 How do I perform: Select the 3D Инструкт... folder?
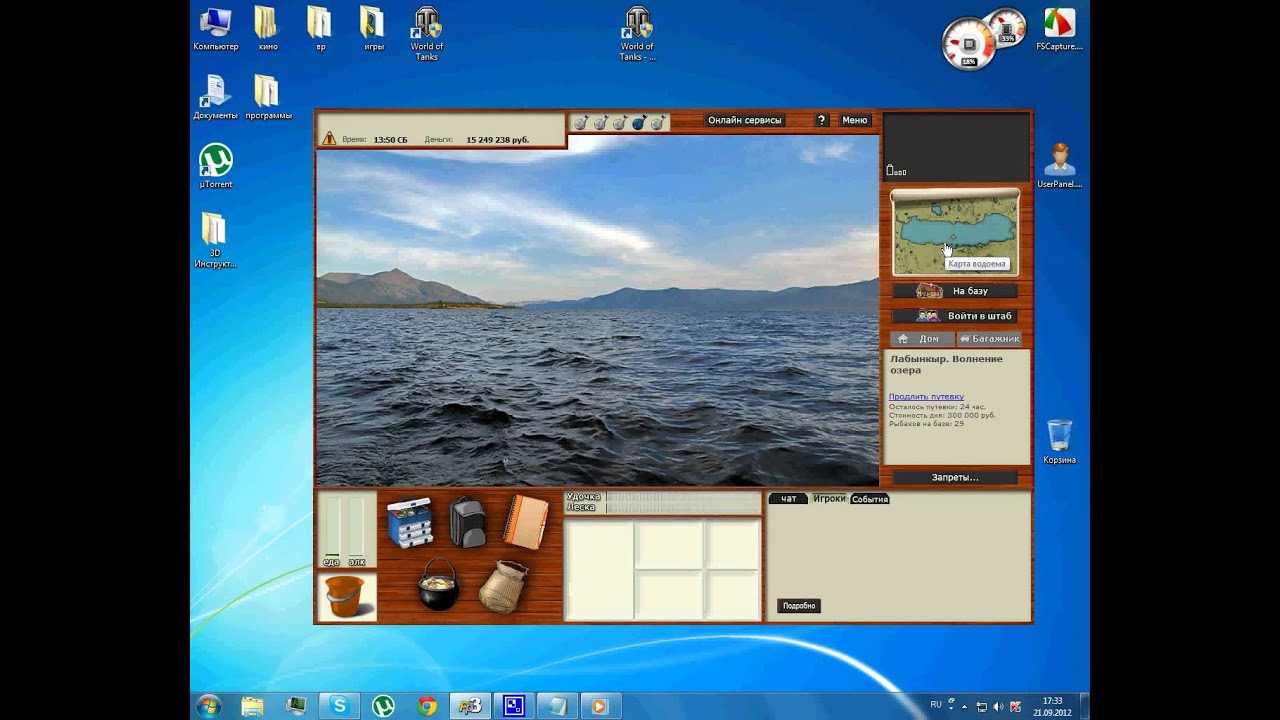(215, 241)
